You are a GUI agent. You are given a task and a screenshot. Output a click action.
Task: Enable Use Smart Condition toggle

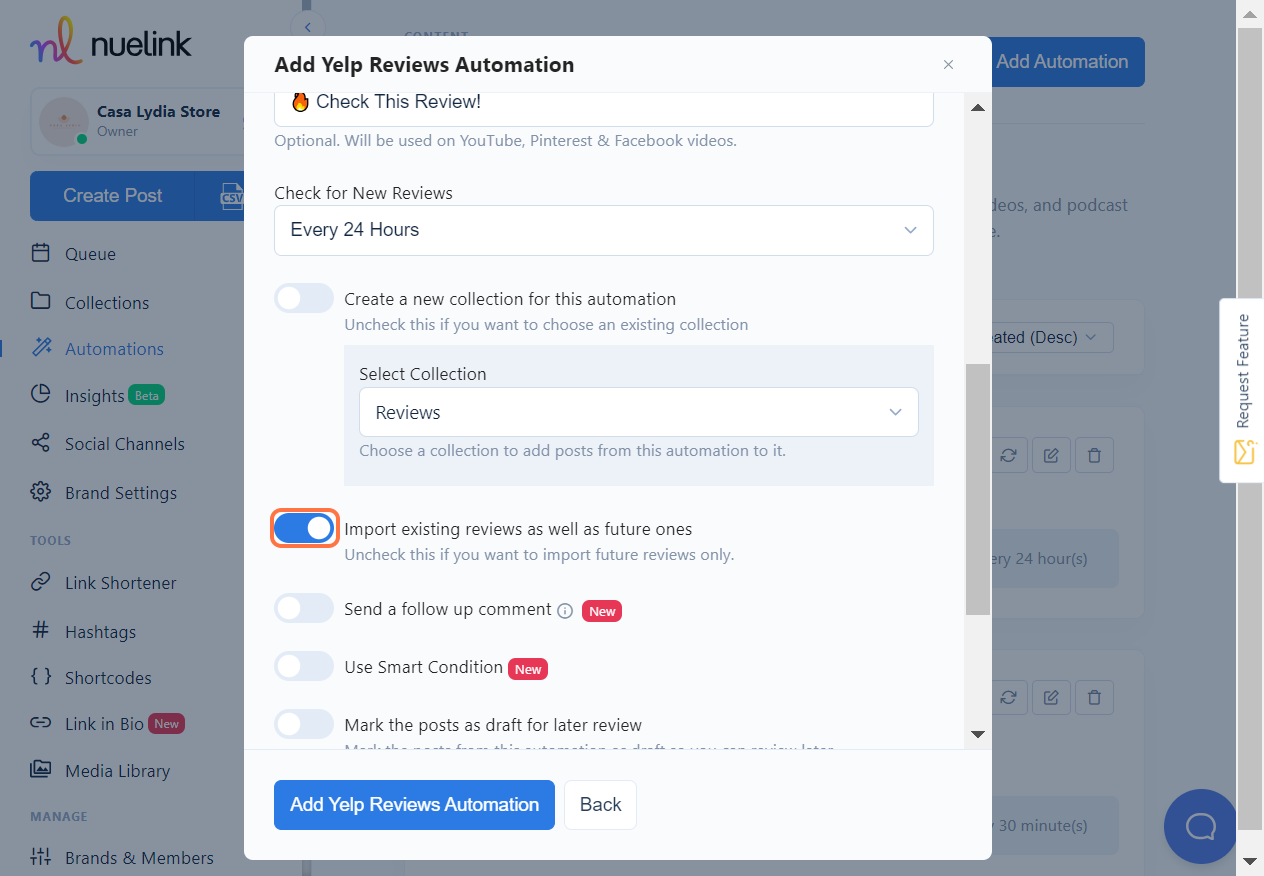tap(304, 666)
